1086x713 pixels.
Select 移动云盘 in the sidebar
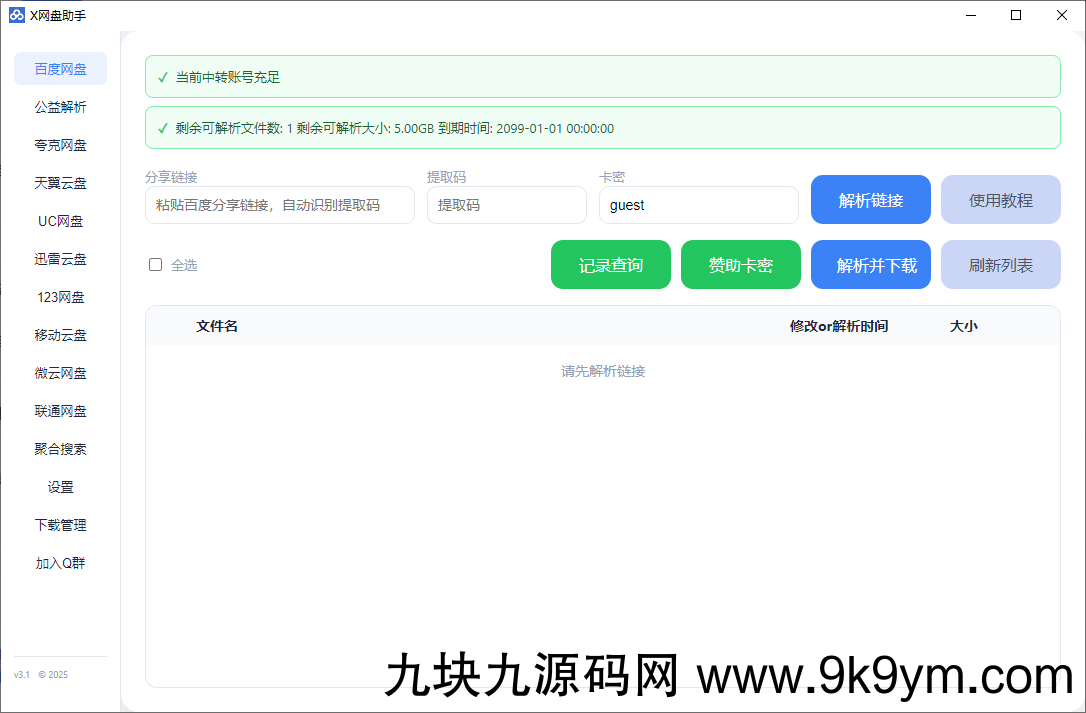tap(60, 334)
